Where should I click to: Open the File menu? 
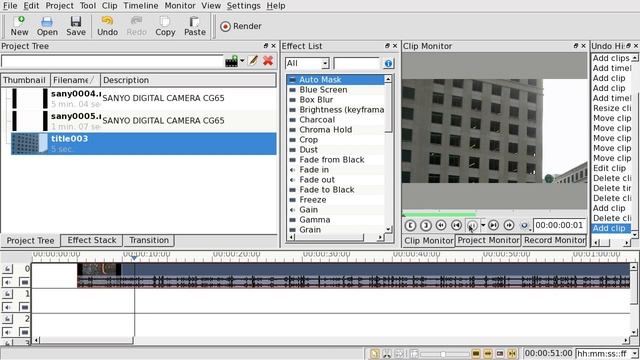pyautogui.click(x=10, y=6)
